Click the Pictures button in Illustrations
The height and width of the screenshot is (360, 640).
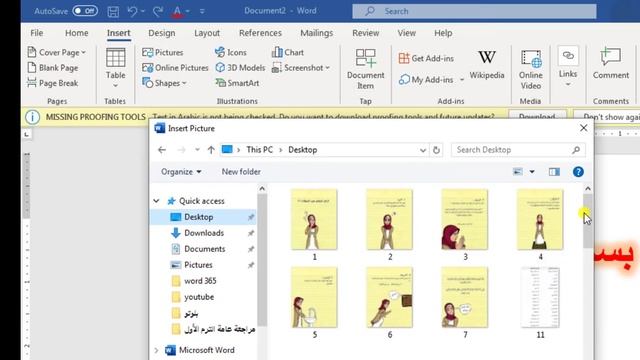(163, 52)
